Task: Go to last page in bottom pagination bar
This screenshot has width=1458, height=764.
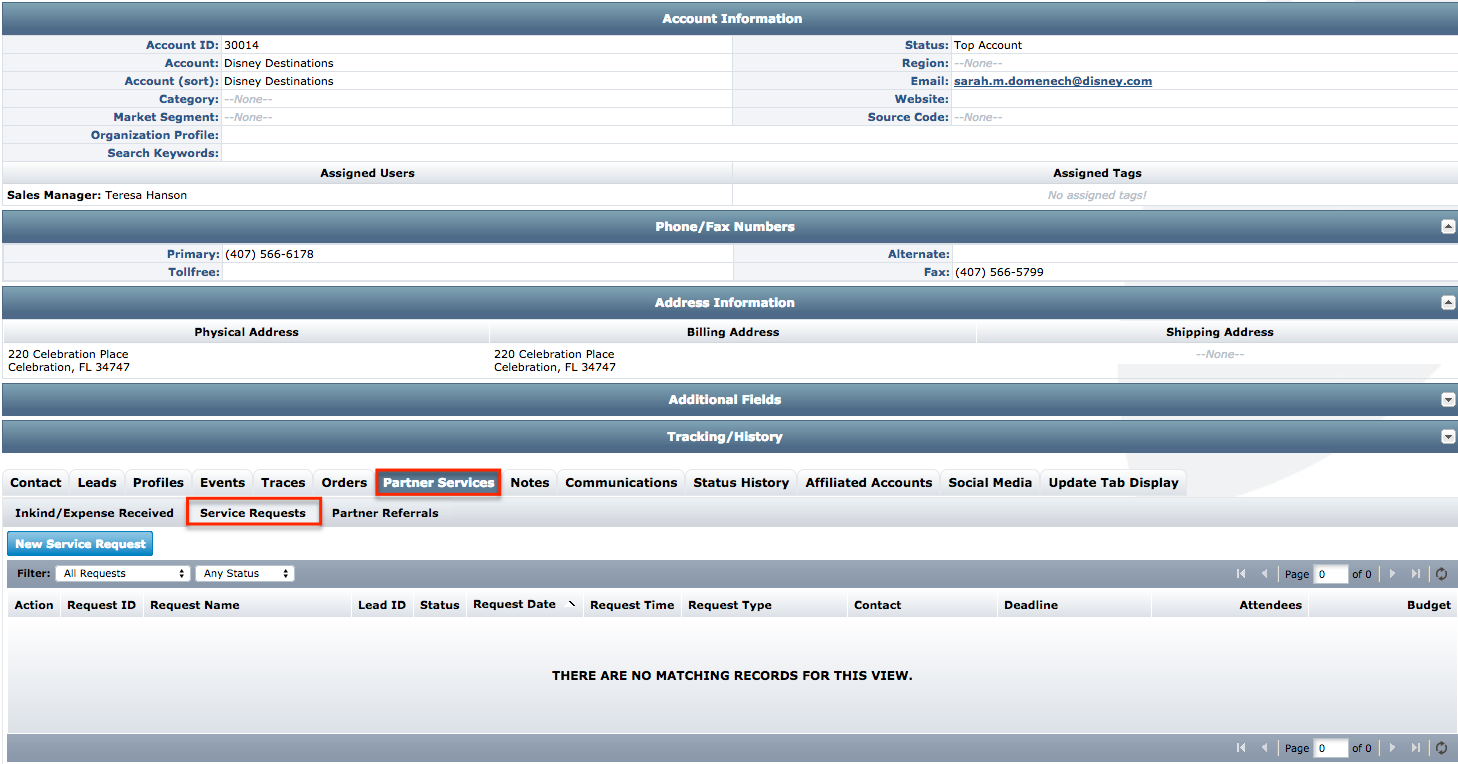Action: click(1416, 748)
